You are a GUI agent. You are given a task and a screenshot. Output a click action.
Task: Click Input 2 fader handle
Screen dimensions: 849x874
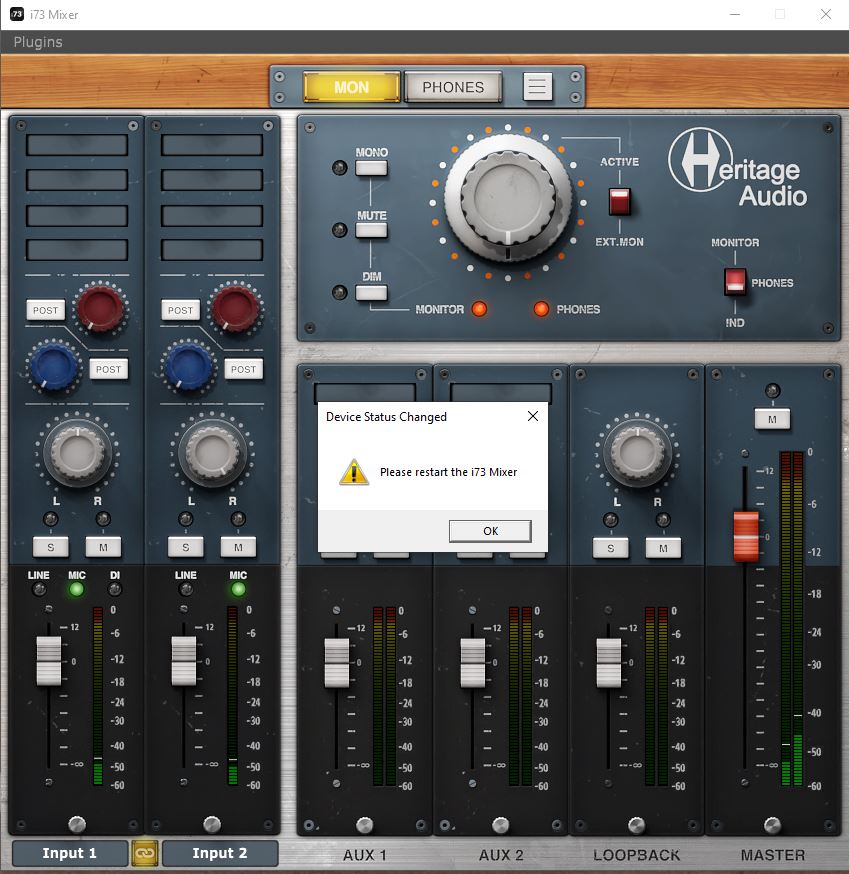[x=183, y=661]
